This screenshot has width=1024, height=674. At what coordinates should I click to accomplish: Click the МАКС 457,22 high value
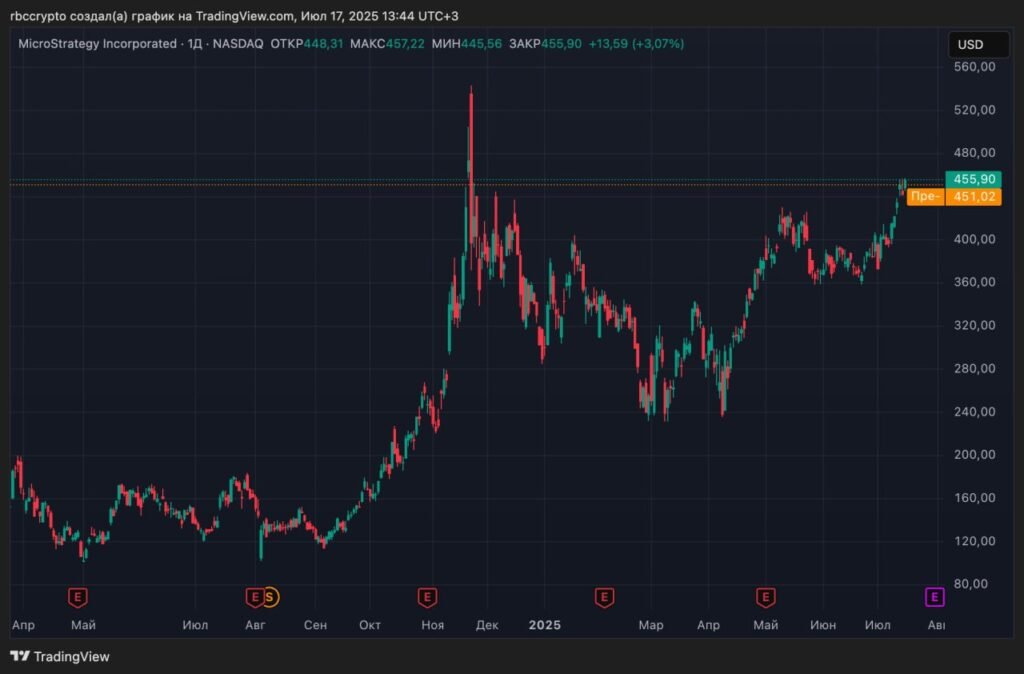click(x=387, y=44)
